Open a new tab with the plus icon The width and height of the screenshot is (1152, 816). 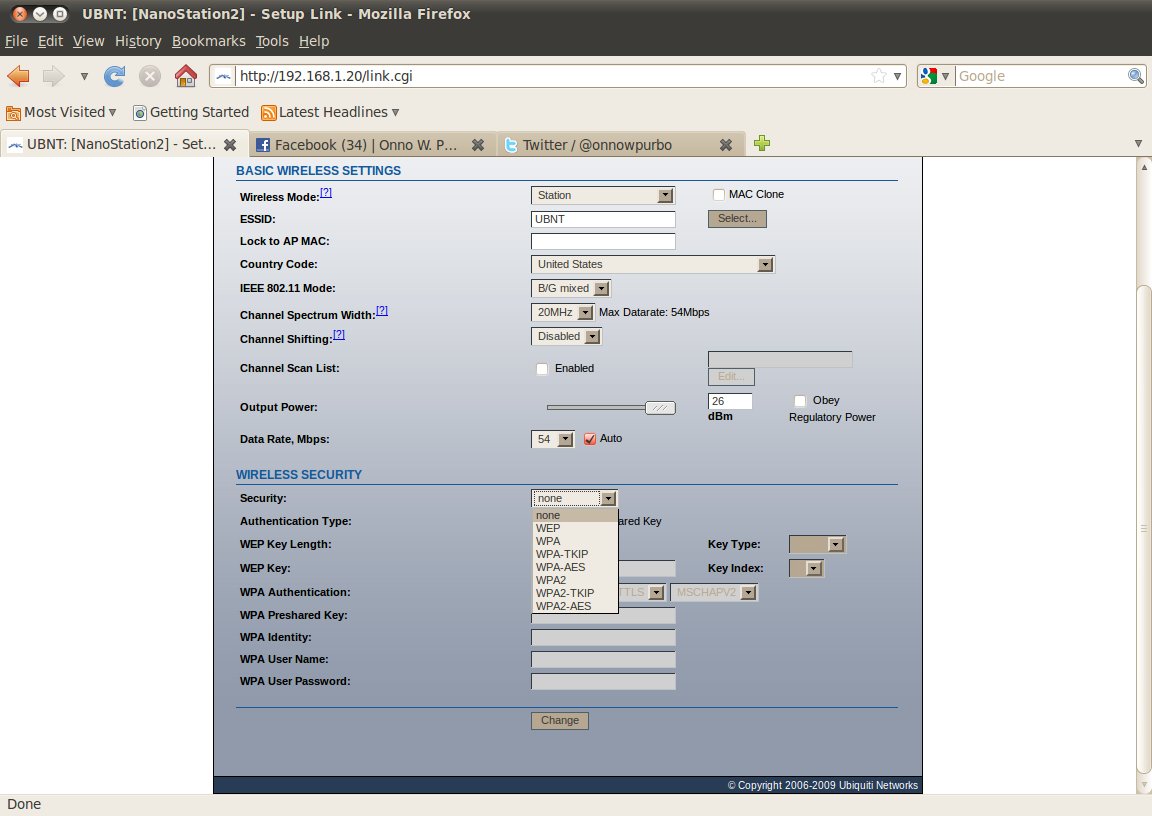point(762,144)
